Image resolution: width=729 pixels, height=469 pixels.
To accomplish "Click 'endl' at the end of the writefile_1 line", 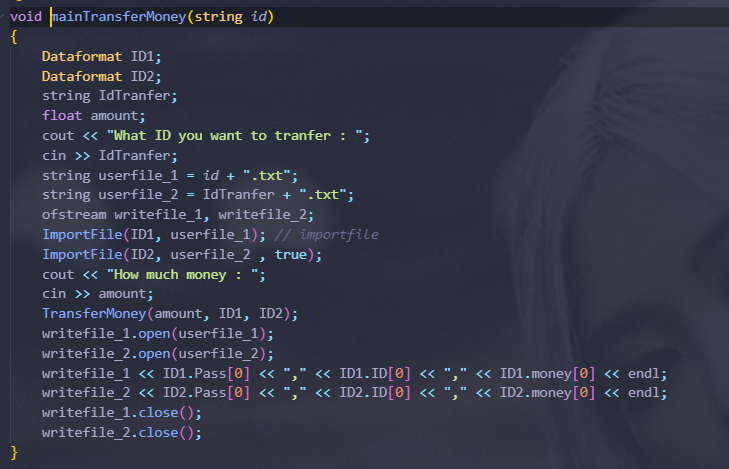I will click(x=643, y=374).
